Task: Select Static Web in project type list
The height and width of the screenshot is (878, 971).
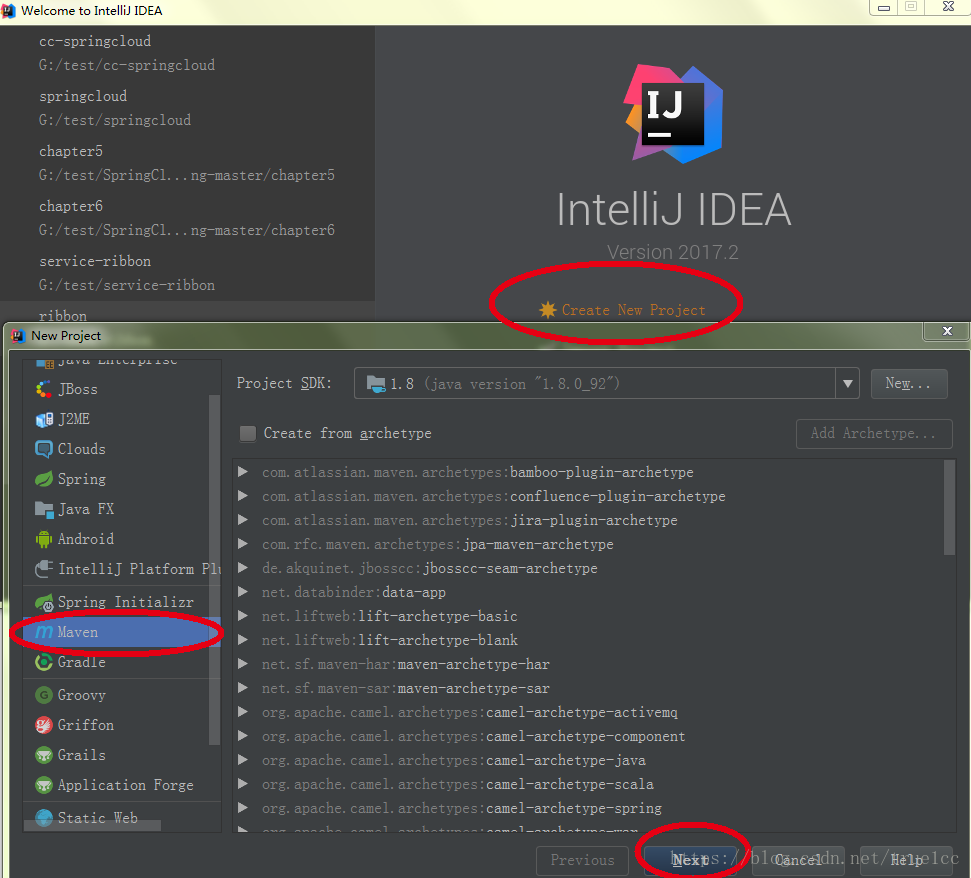Action: point(121,818)
